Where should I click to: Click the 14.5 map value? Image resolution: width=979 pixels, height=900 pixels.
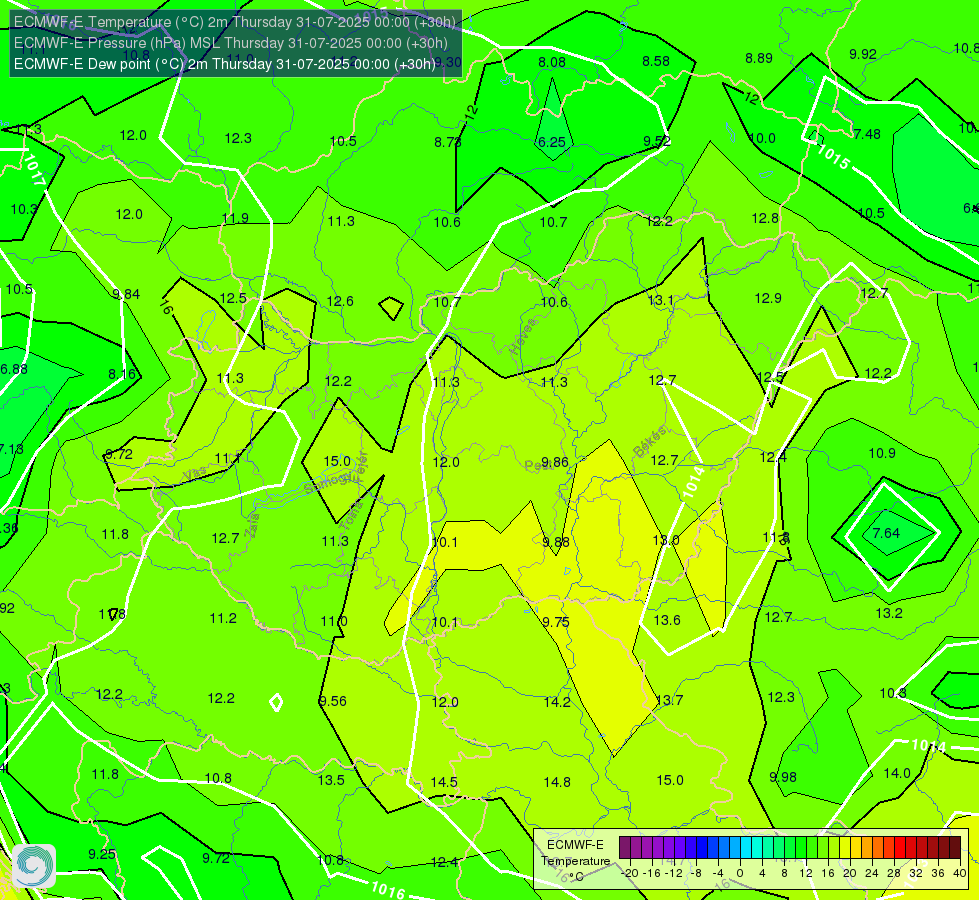444,782
